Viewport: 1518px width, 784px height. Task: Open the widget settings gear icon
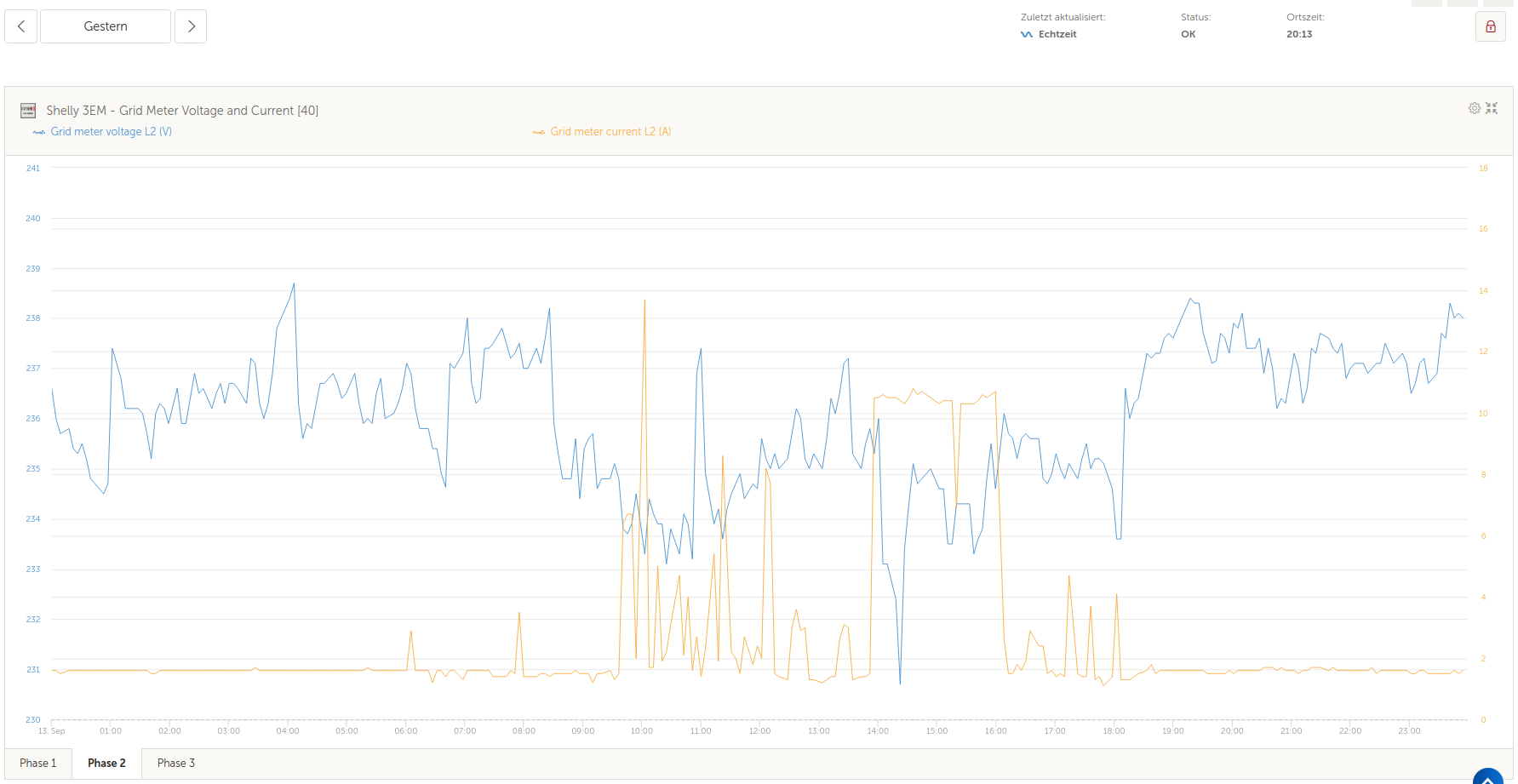1475,108
